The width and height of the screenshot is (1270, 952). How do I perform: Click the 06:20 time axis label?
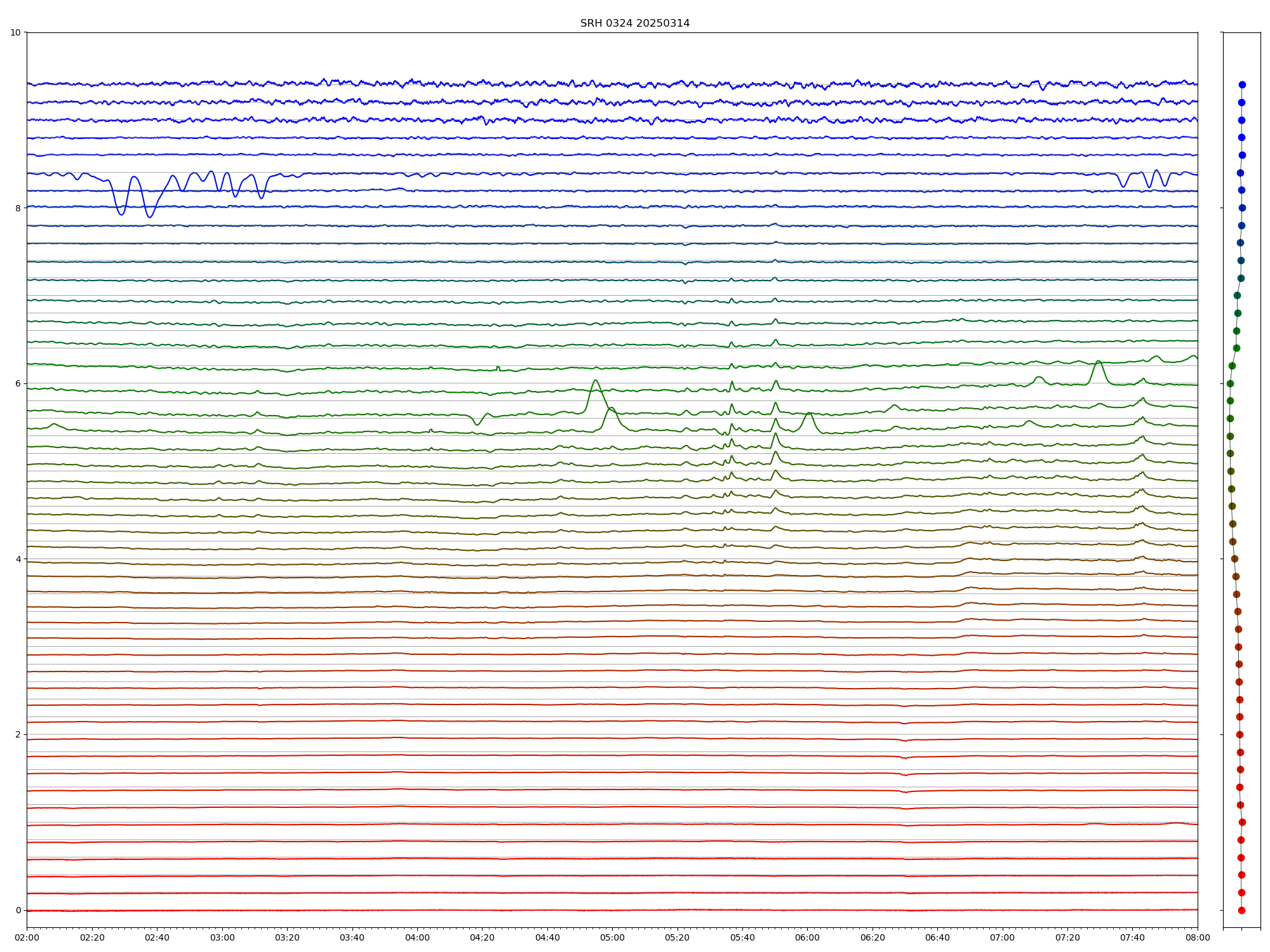872,937
